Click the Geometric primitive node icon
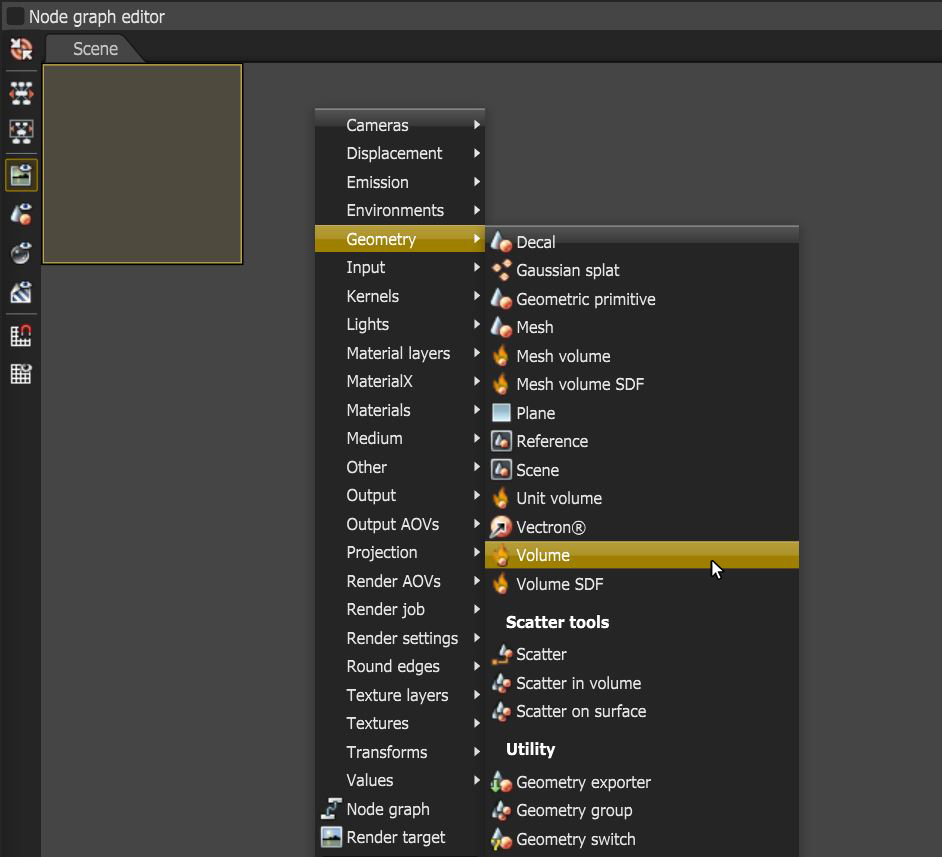The width and height of the screenshot is (942, 857). tap(501, 298)
